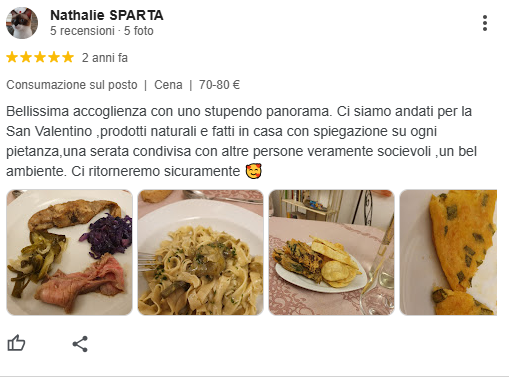Viewport: 509px width, 381px height.
Task: Open the tagliatelle pasta photo
Action: (200, 252)
